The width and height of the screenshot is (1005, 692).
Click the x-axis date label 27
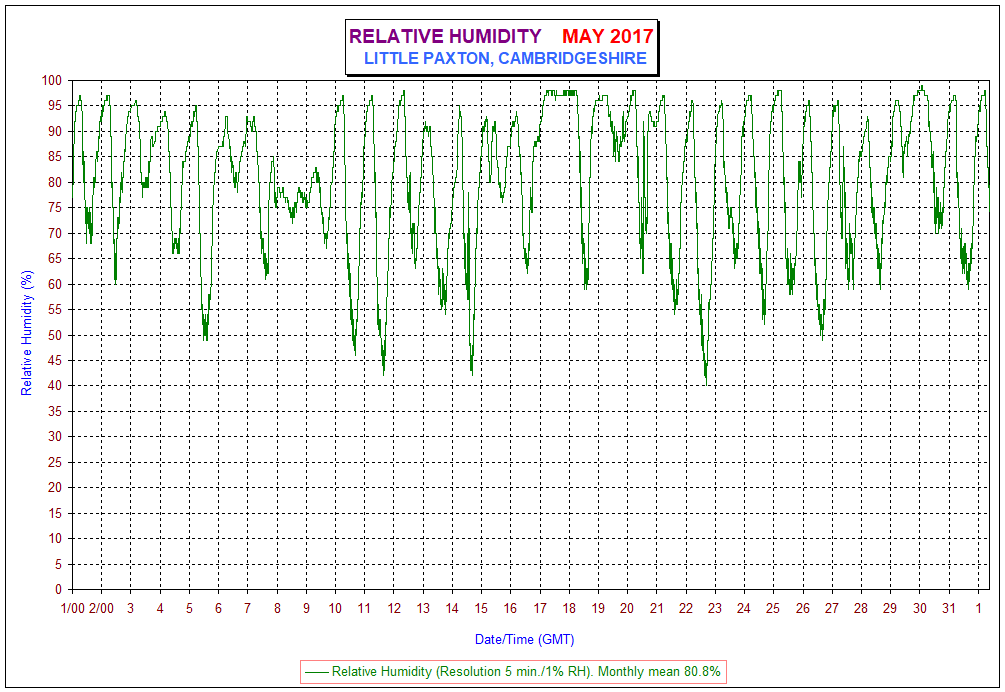click(x=831, y=609)
